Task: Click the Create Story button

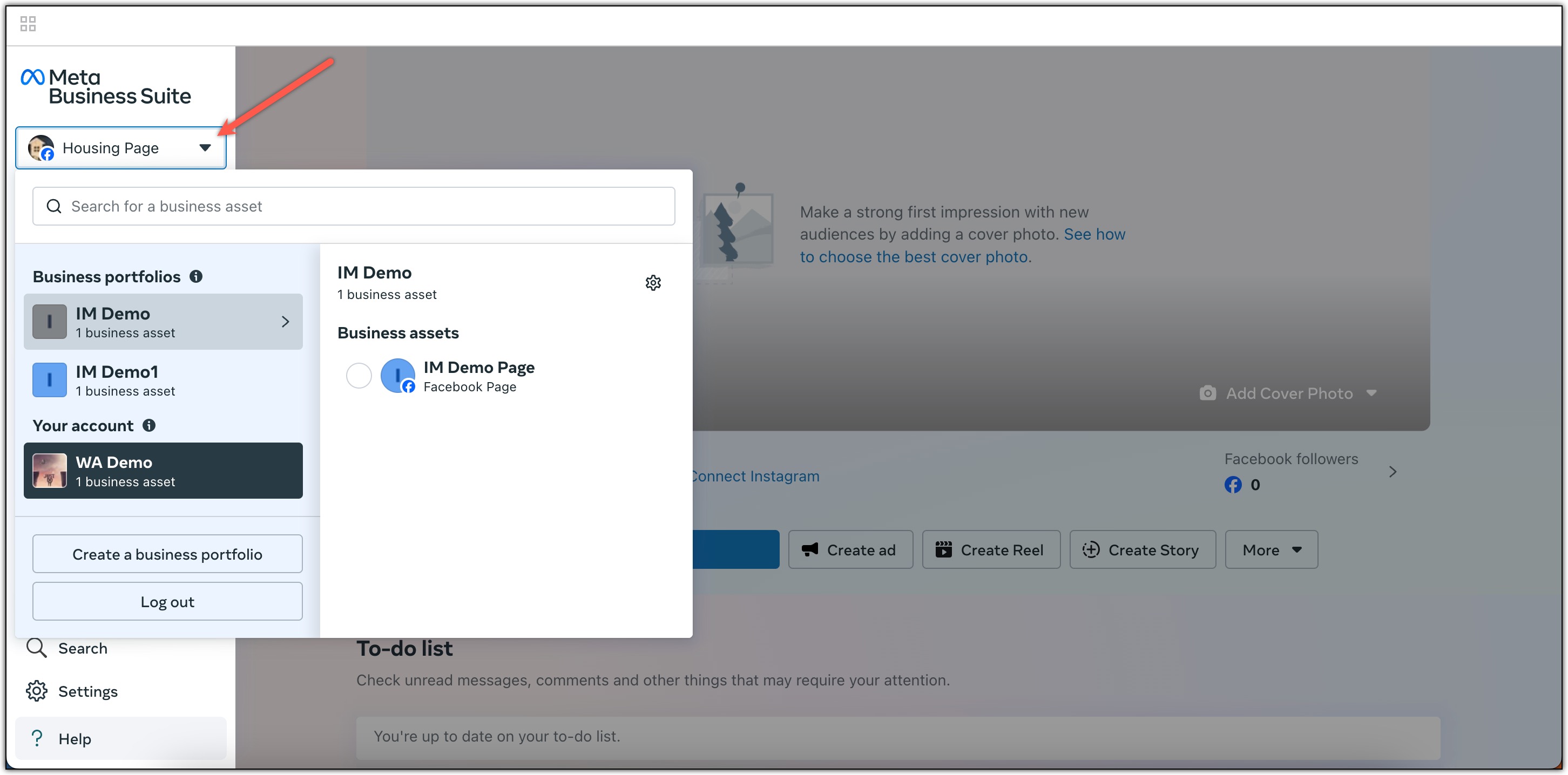Action: [1143, 550]
